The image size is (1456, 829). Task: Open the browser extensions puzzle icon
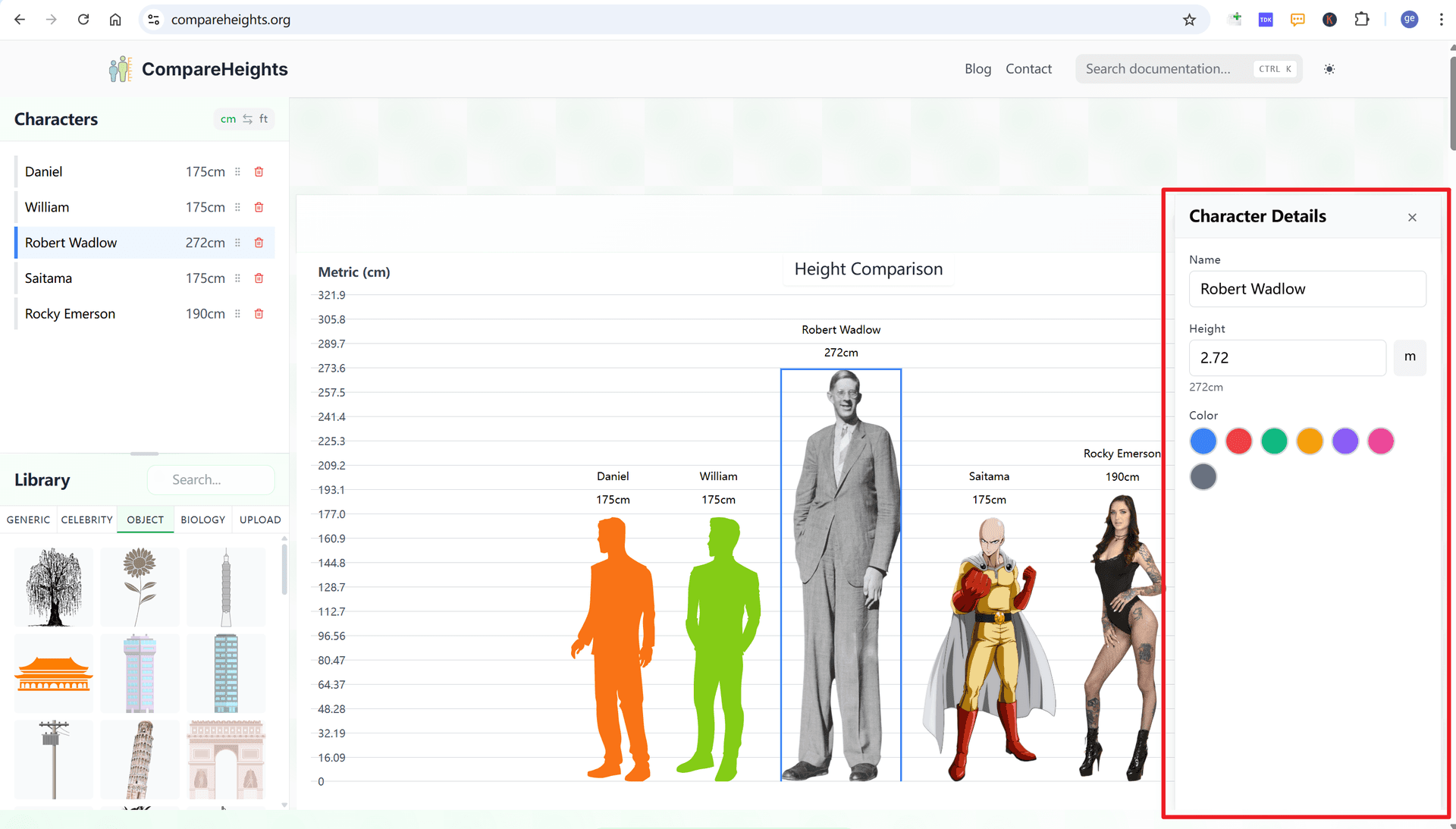pyautogui.click(x=1361, y=20)
